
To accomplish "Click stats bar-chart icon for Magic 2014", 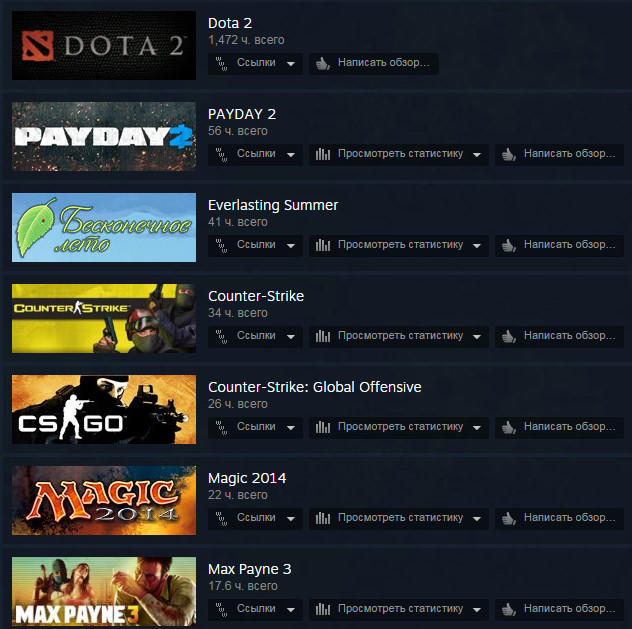I will [322, 518].
